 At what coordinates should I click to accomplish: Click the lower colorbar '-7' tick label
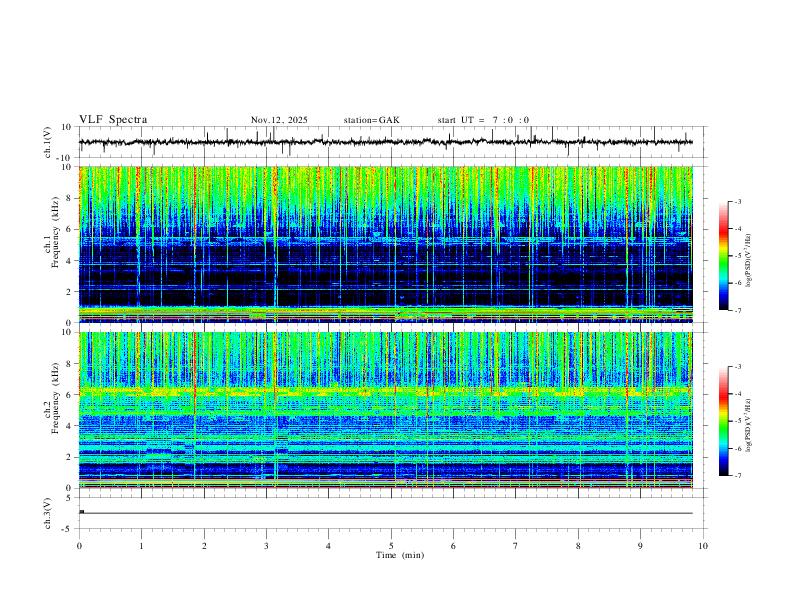pos(737,475)
